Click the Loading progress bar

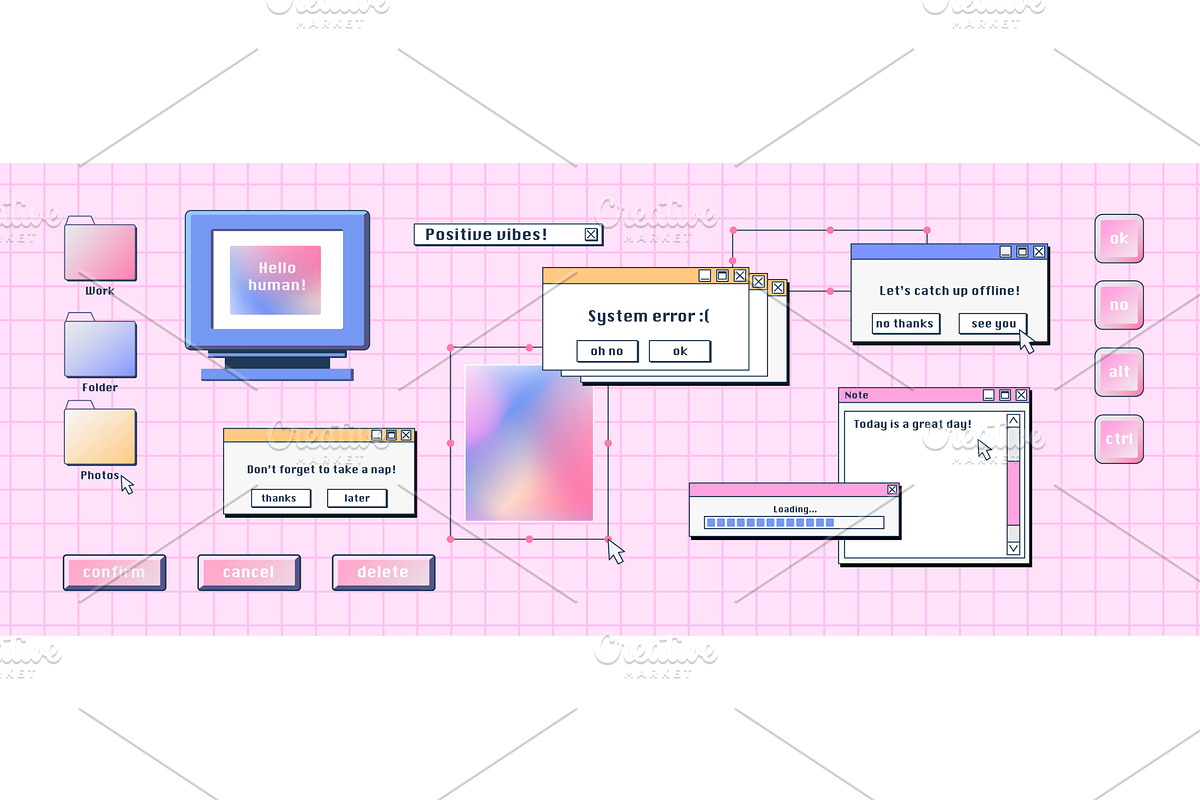click(x=795, y=521)
